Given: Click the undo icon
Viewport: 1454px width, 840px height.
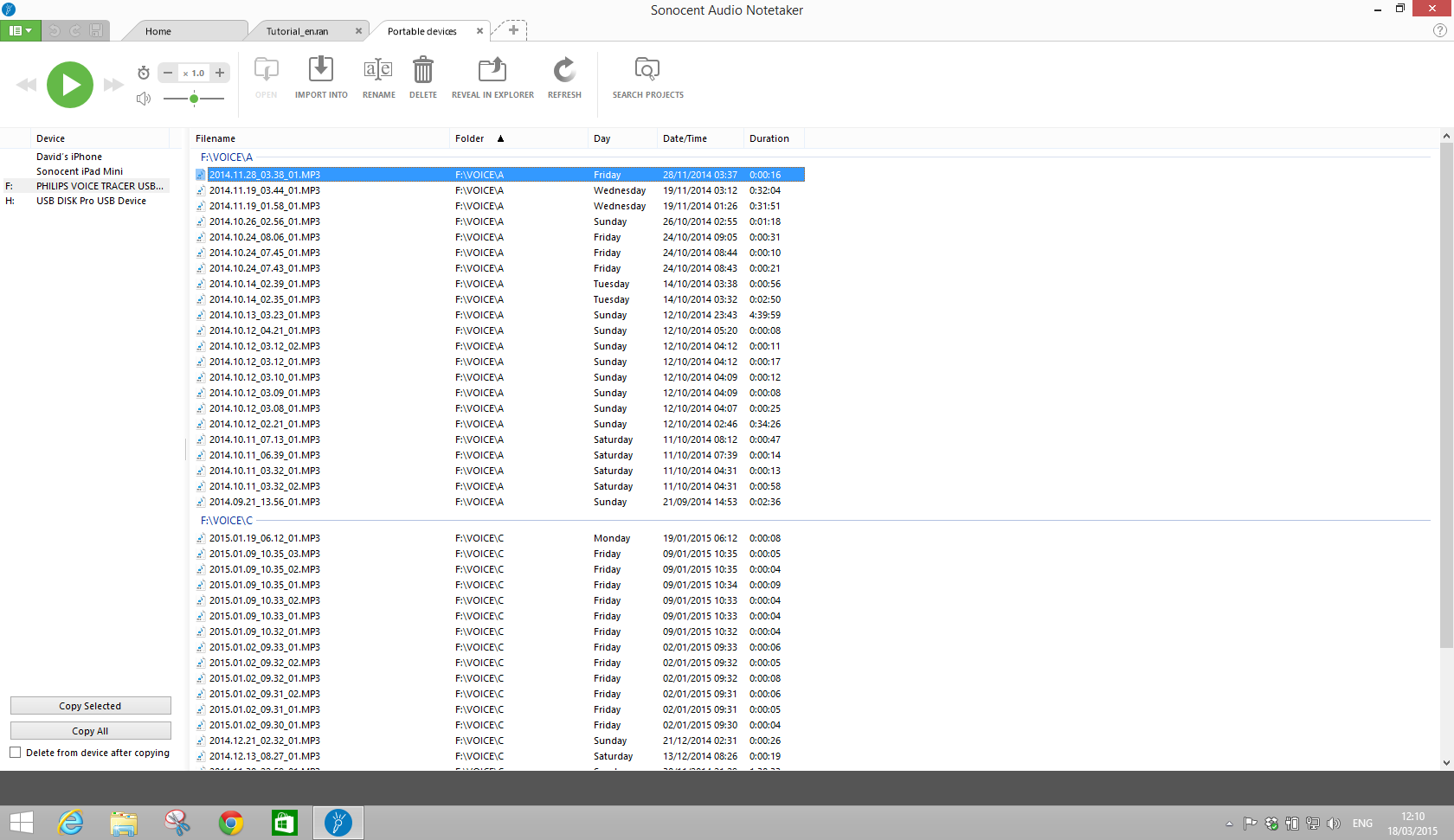Looking at the screenshot, I should pos(55,31).
